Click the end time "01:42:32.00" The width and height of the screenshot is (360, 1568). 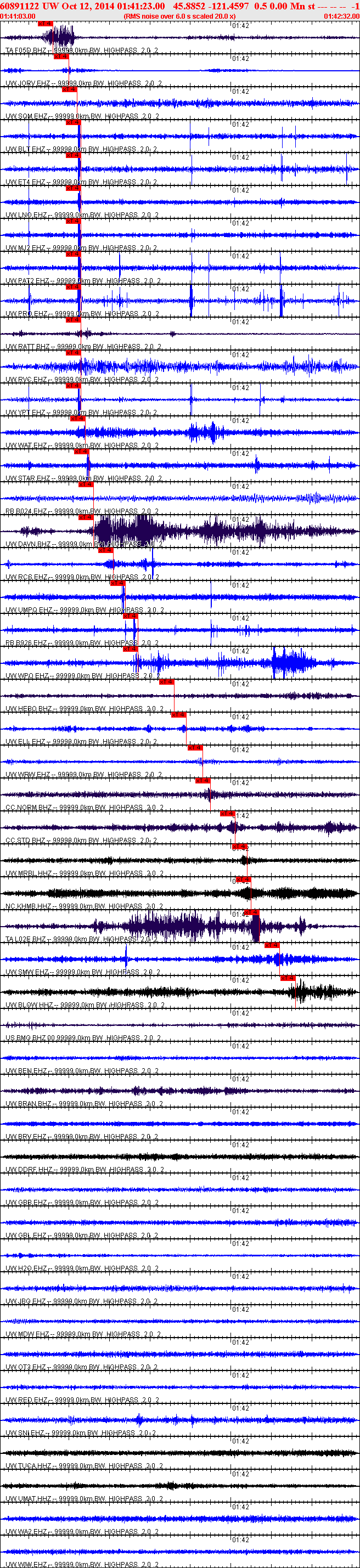coord(342,16)
